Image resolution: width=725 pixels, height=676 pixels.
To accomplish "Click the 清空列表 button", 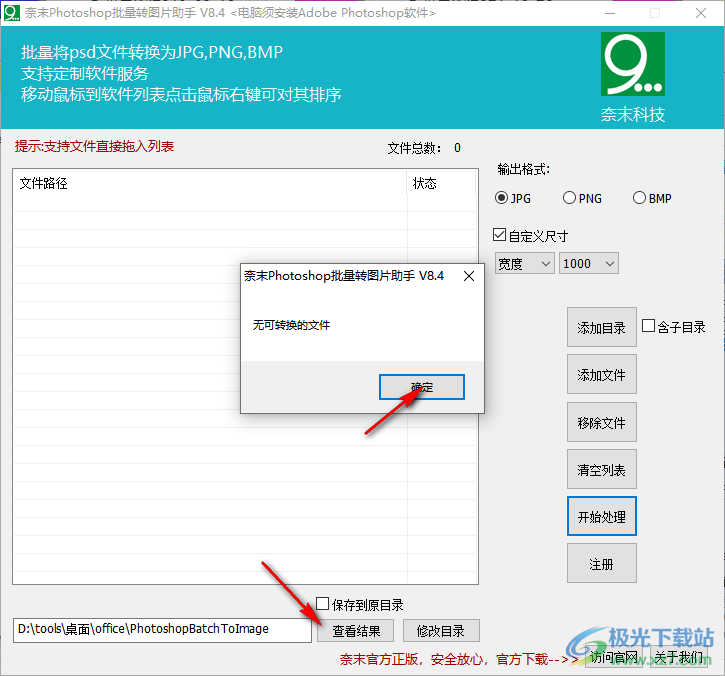I will click(x=602, y=469).
